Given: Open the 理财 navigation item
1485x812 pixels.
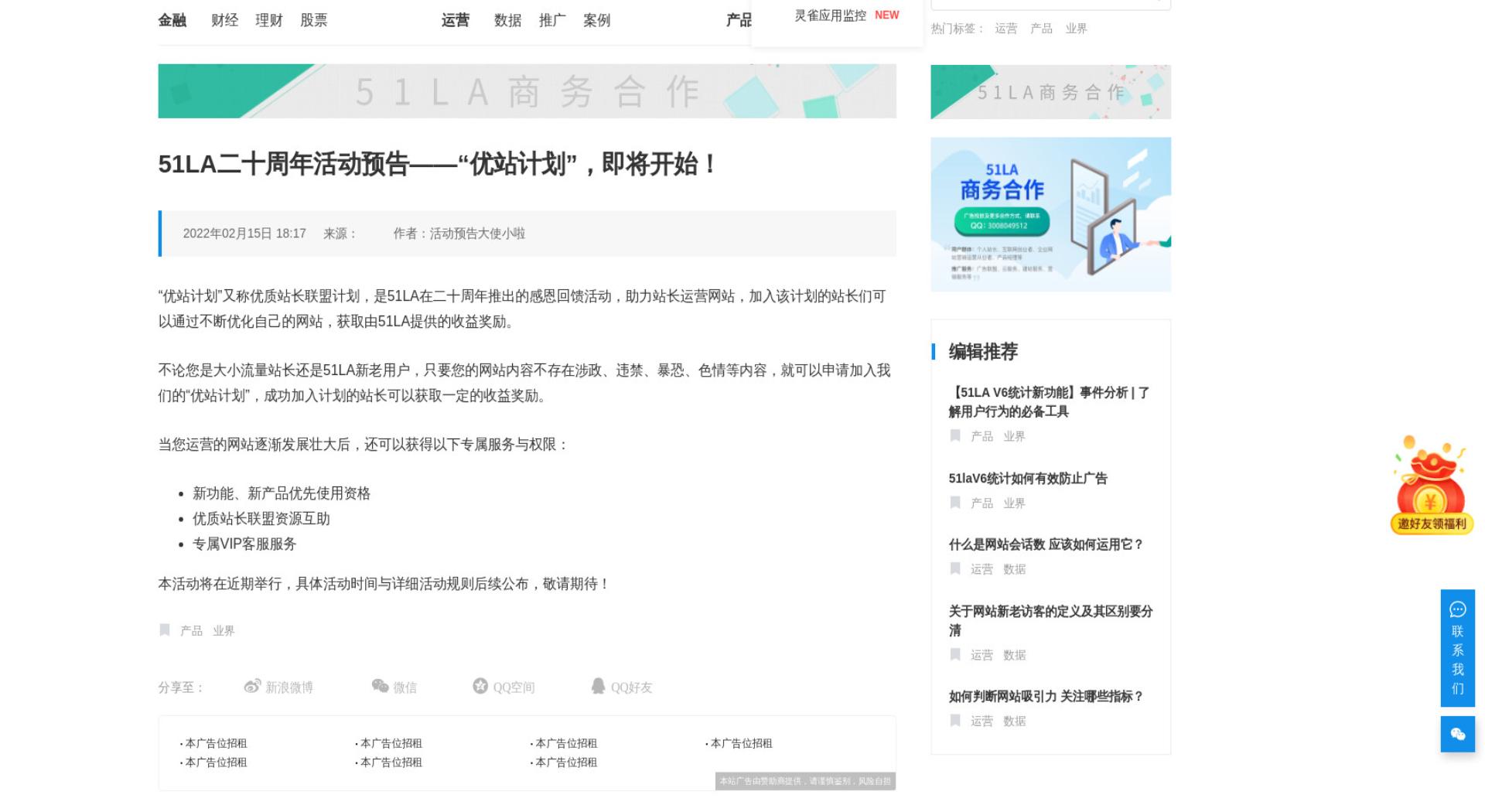Looking at the screenshot, I should 269,20.
